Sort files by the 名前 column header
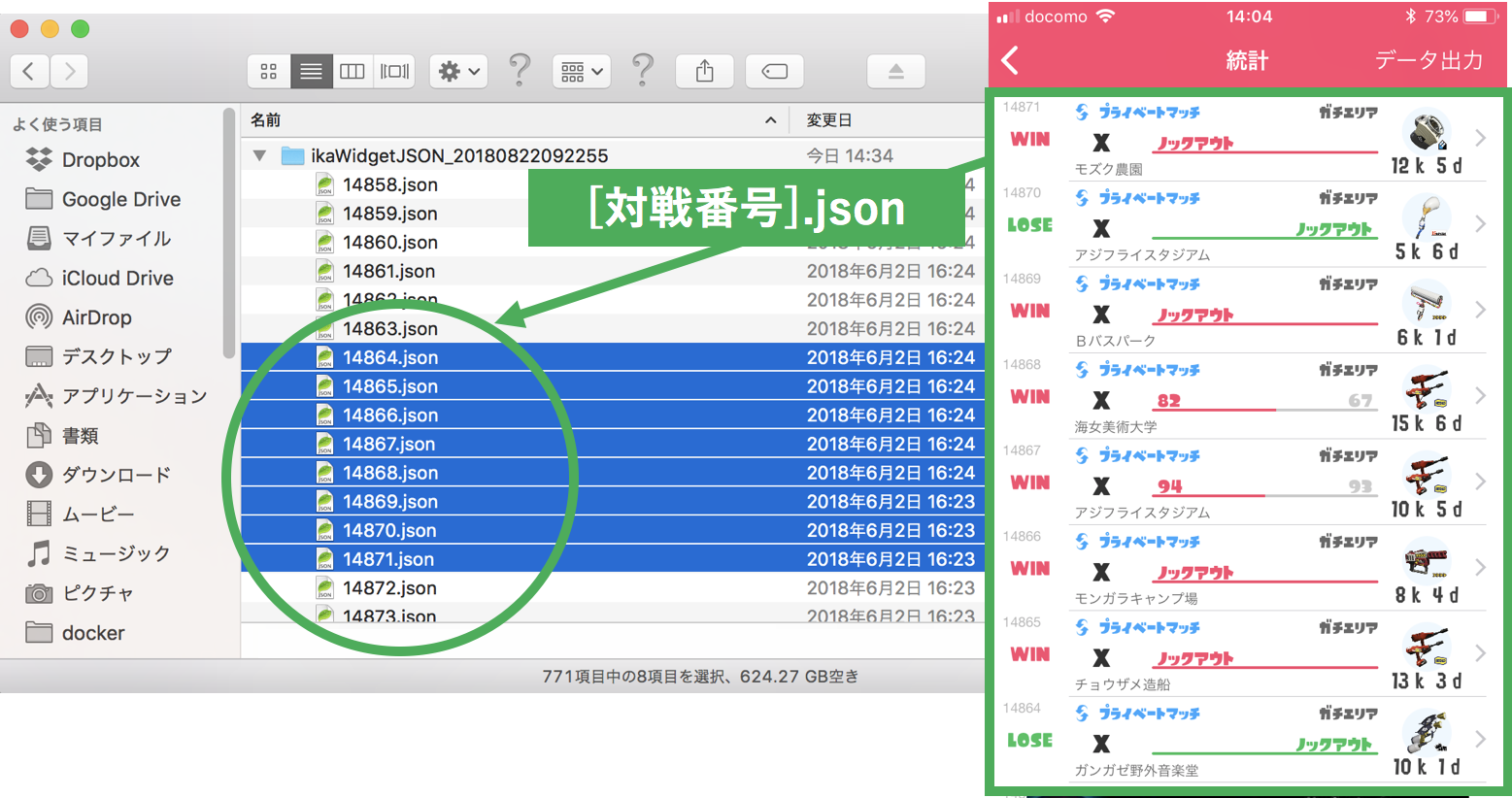 tap(266, 120)
